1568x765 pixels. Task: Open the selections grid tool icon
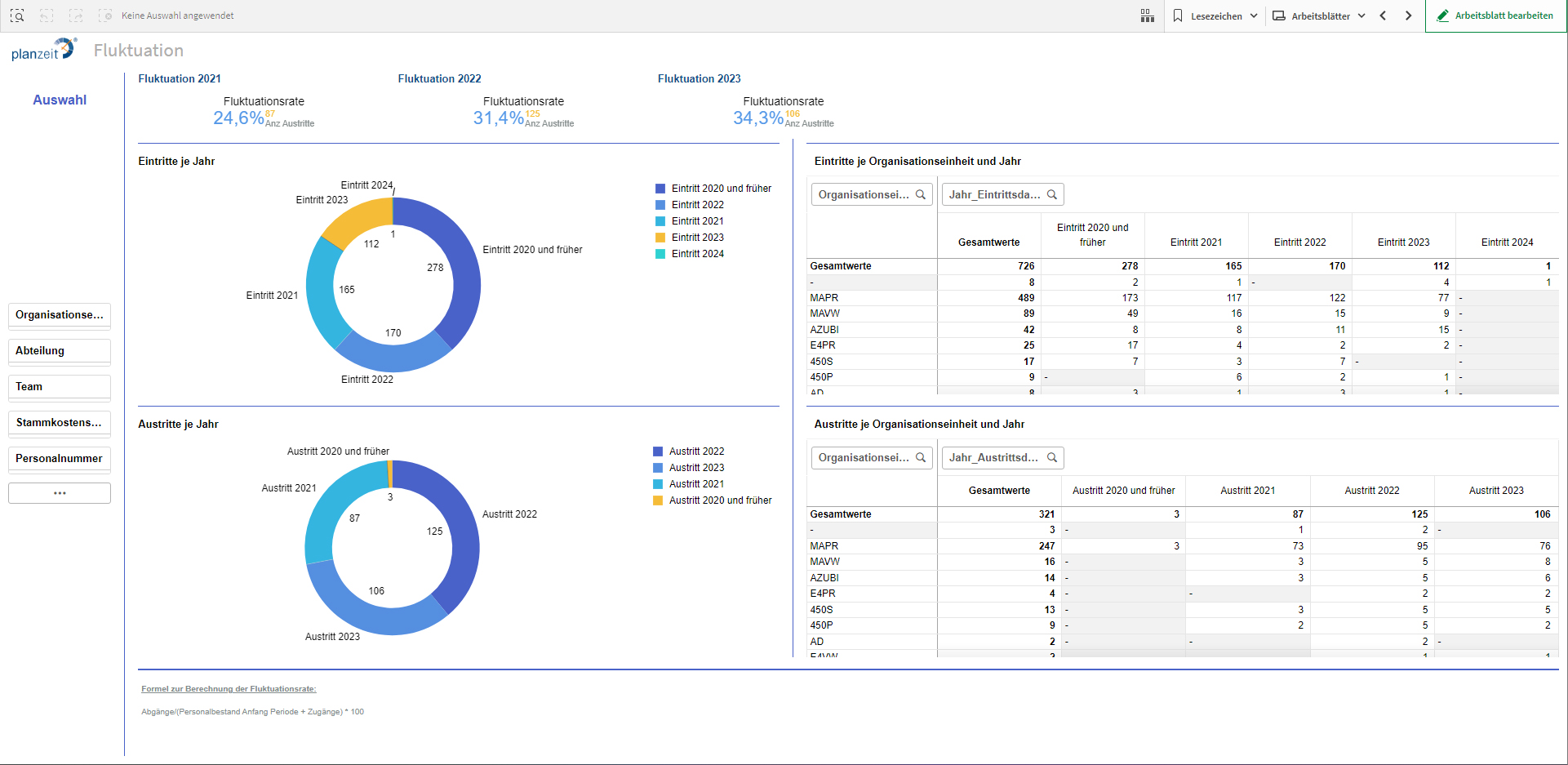click(x=1147, y=16)
